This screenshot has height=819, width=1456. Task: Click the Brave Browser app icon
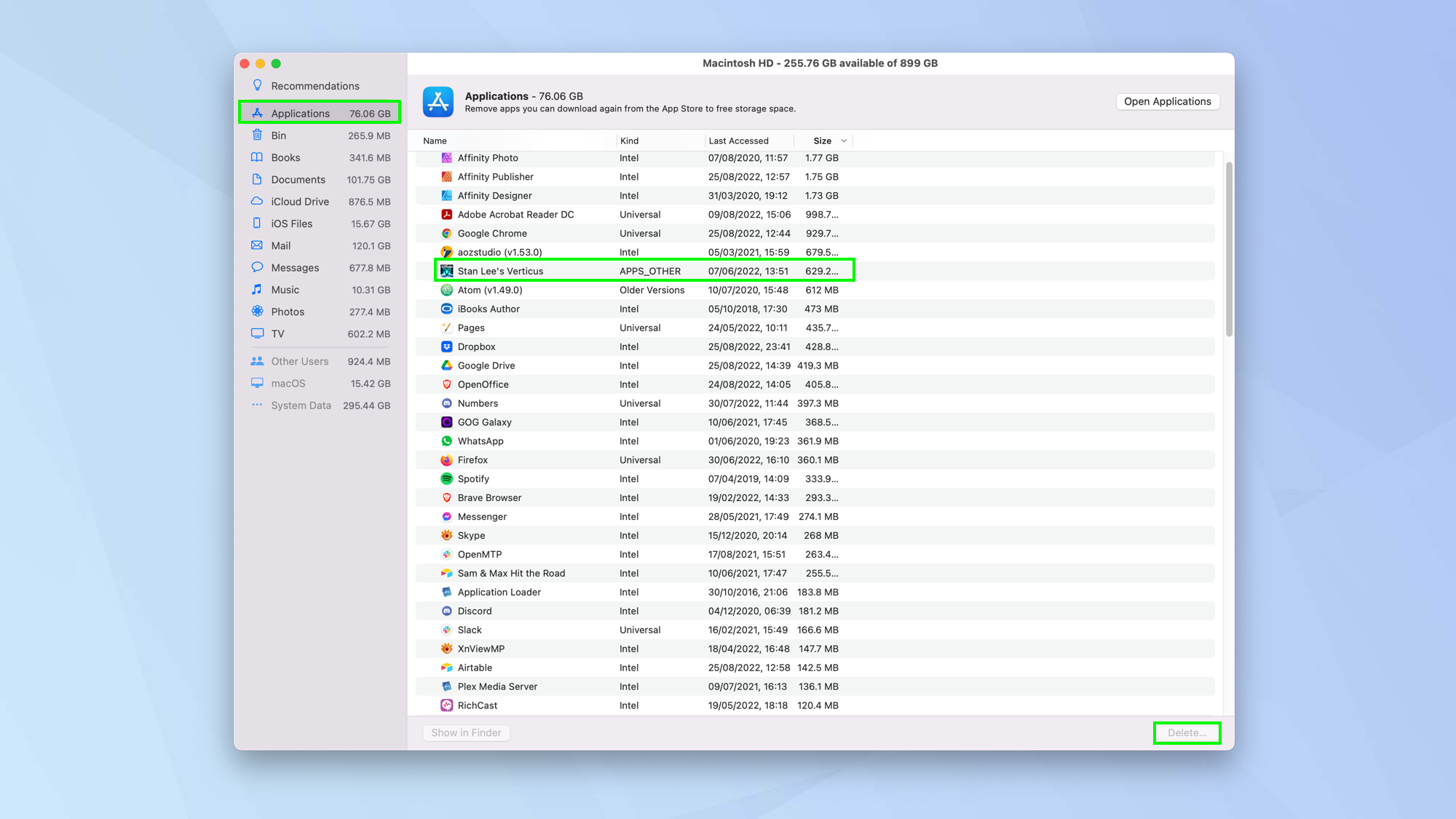pyautogui.click(x=447, y=498)
